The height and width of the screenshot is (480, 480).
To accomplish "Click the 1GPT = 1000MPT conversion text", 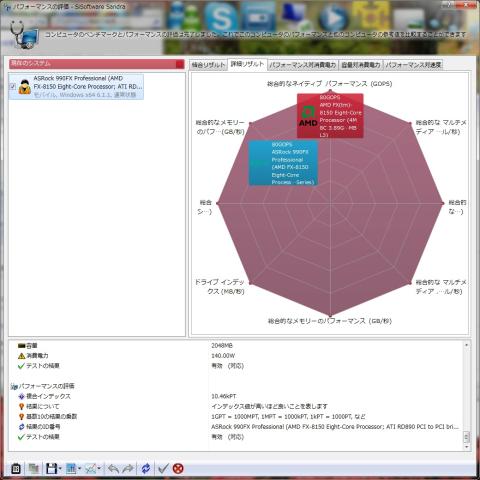I will (288, 417).
